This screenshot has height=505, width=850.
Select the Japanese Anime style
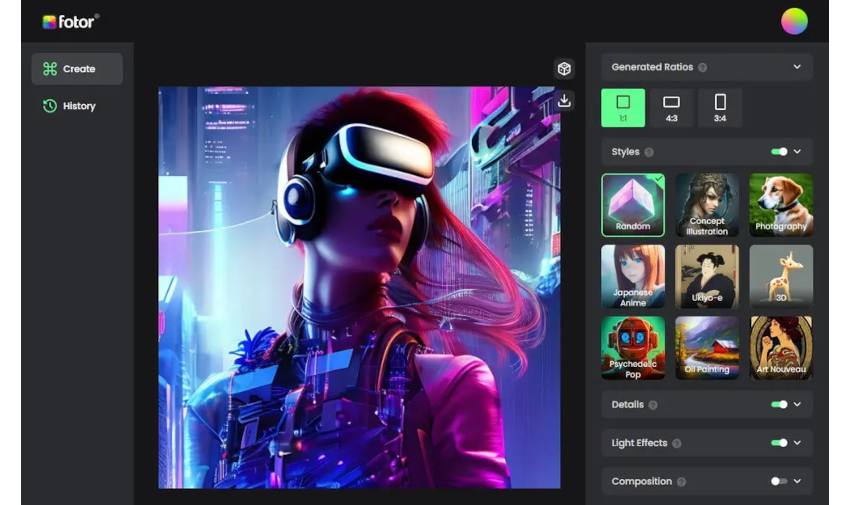point(633,276)
